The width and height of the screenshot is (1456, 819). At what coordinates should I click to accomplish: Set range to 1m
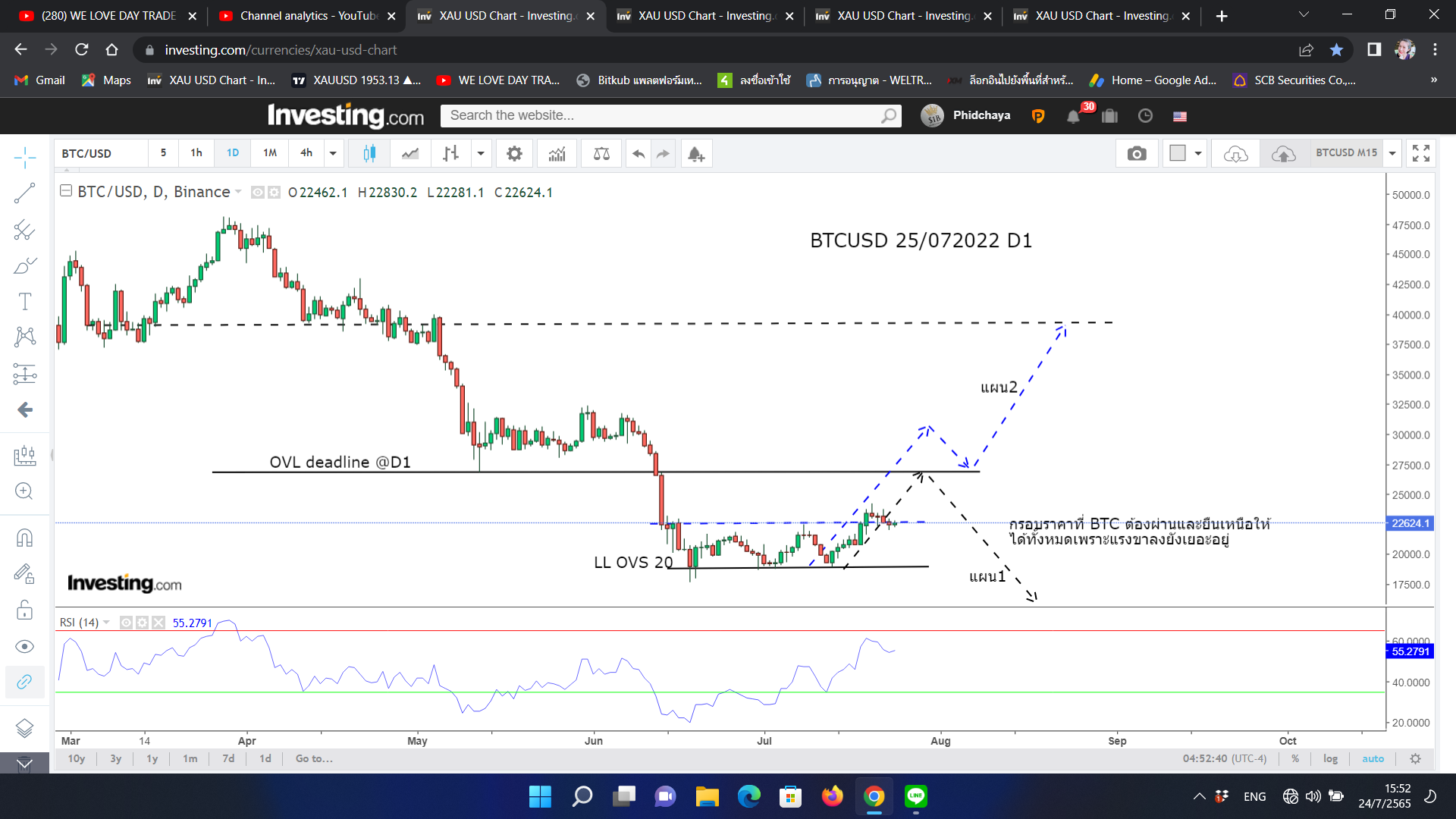click(x=190, y=758)
